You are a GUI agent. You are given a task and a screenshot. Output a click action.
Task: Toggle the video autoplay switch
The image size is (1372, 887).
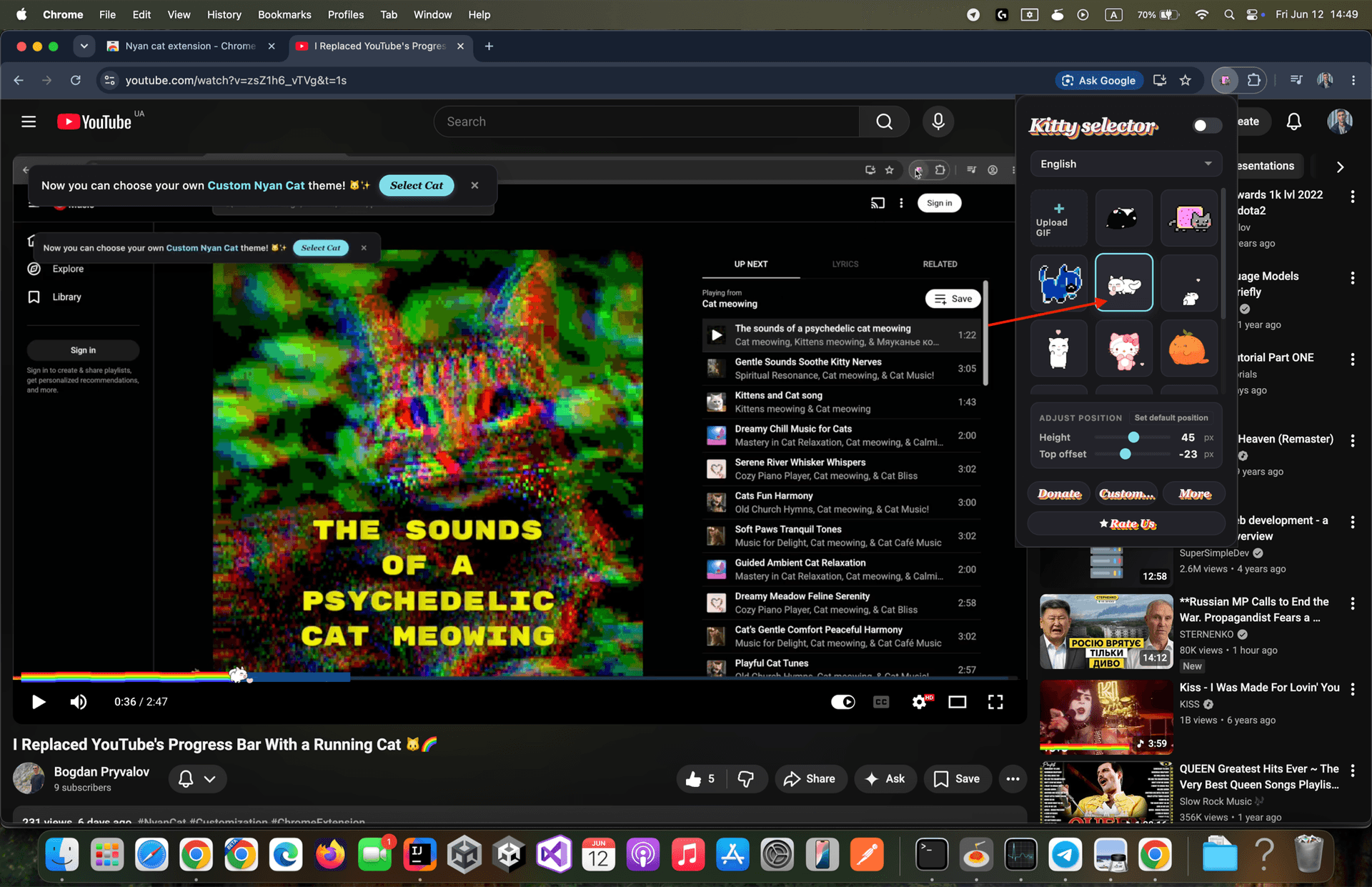842,702
